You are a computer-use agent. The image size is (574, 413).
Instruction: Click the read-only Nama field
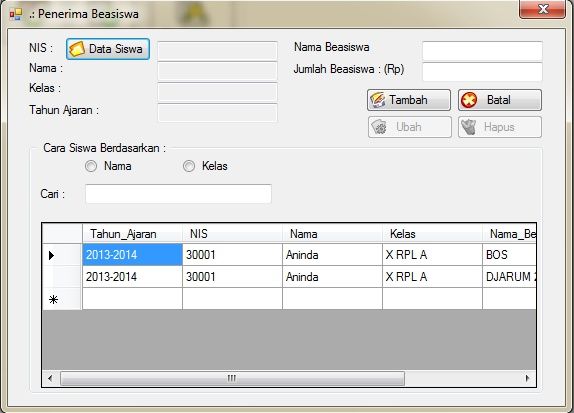[x=217, y=71]
